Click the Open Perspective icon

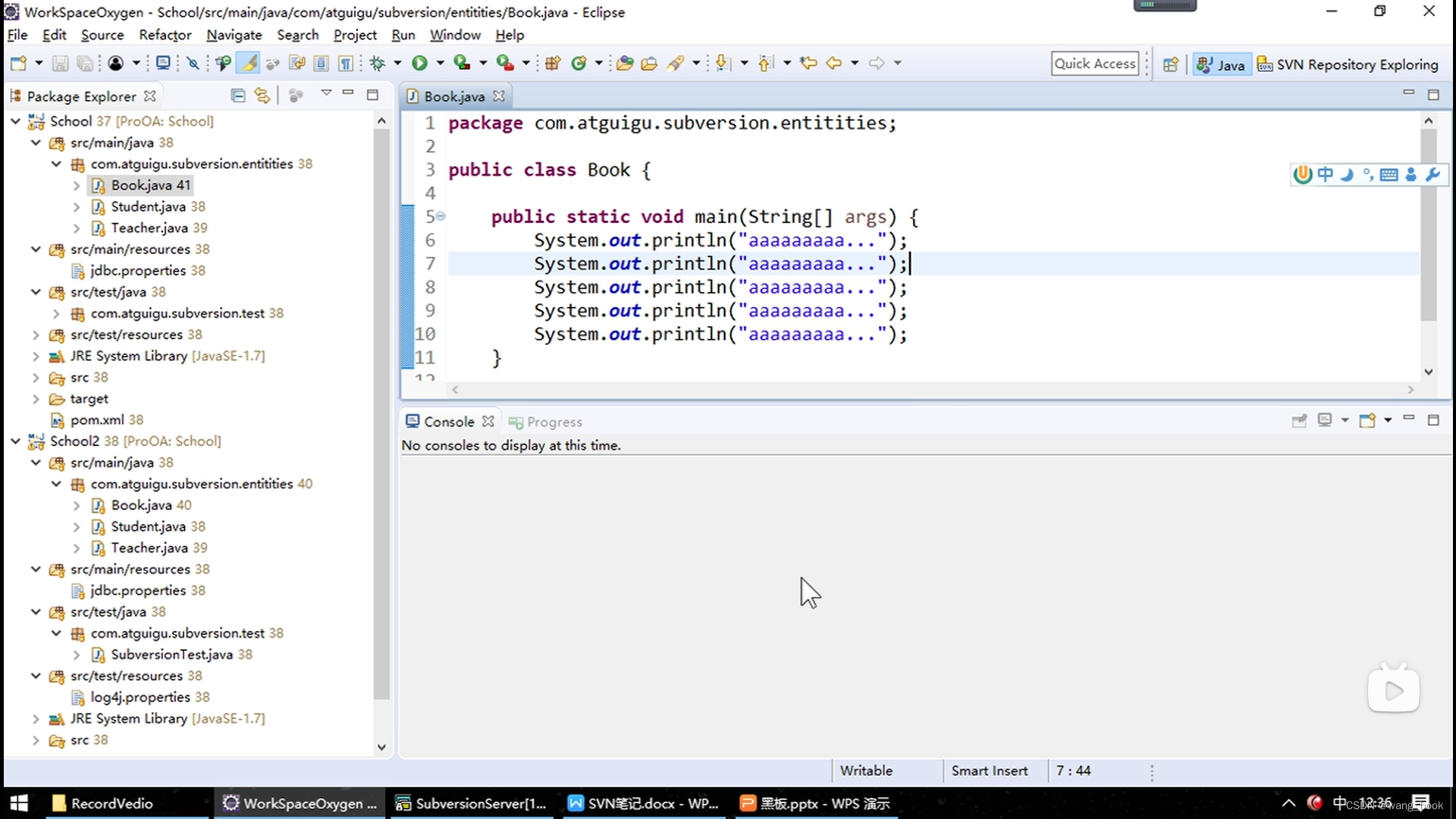[1171, 64]
